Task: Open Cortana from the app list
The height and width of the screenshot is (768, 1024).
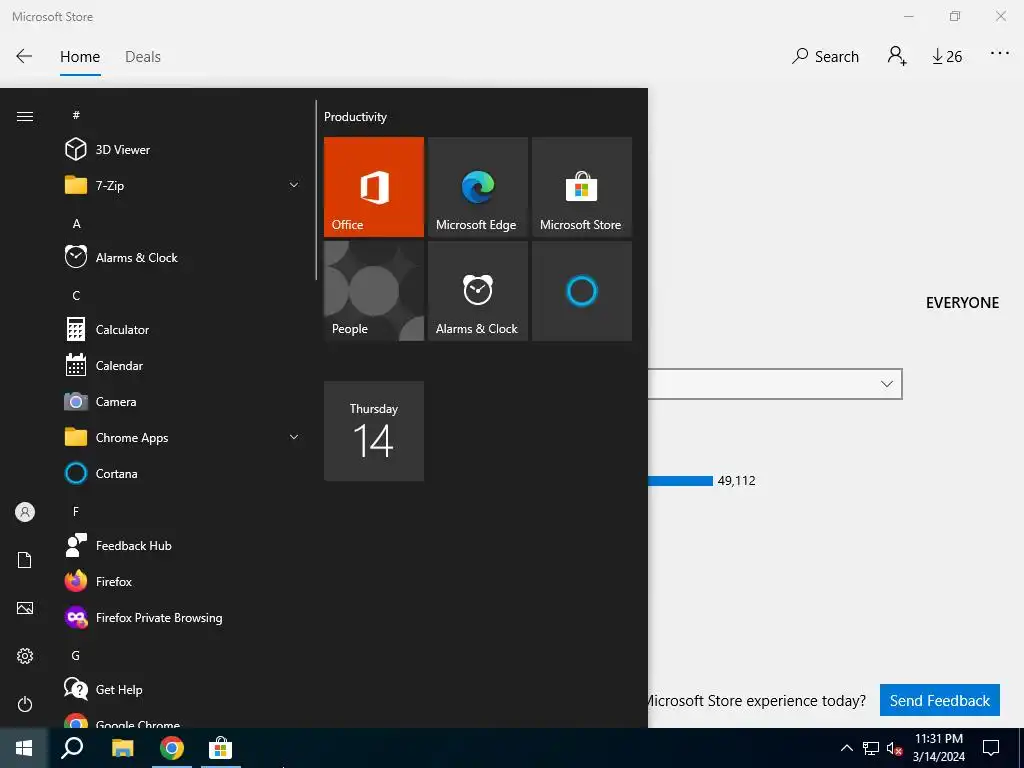Action: [x=183, y=473]
